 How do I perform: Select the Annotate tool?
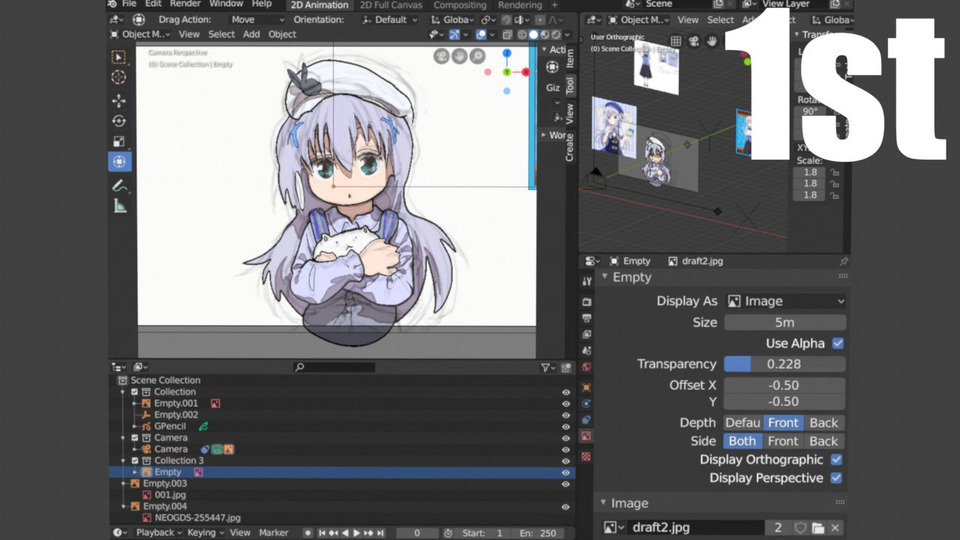(x=119, y=185)
